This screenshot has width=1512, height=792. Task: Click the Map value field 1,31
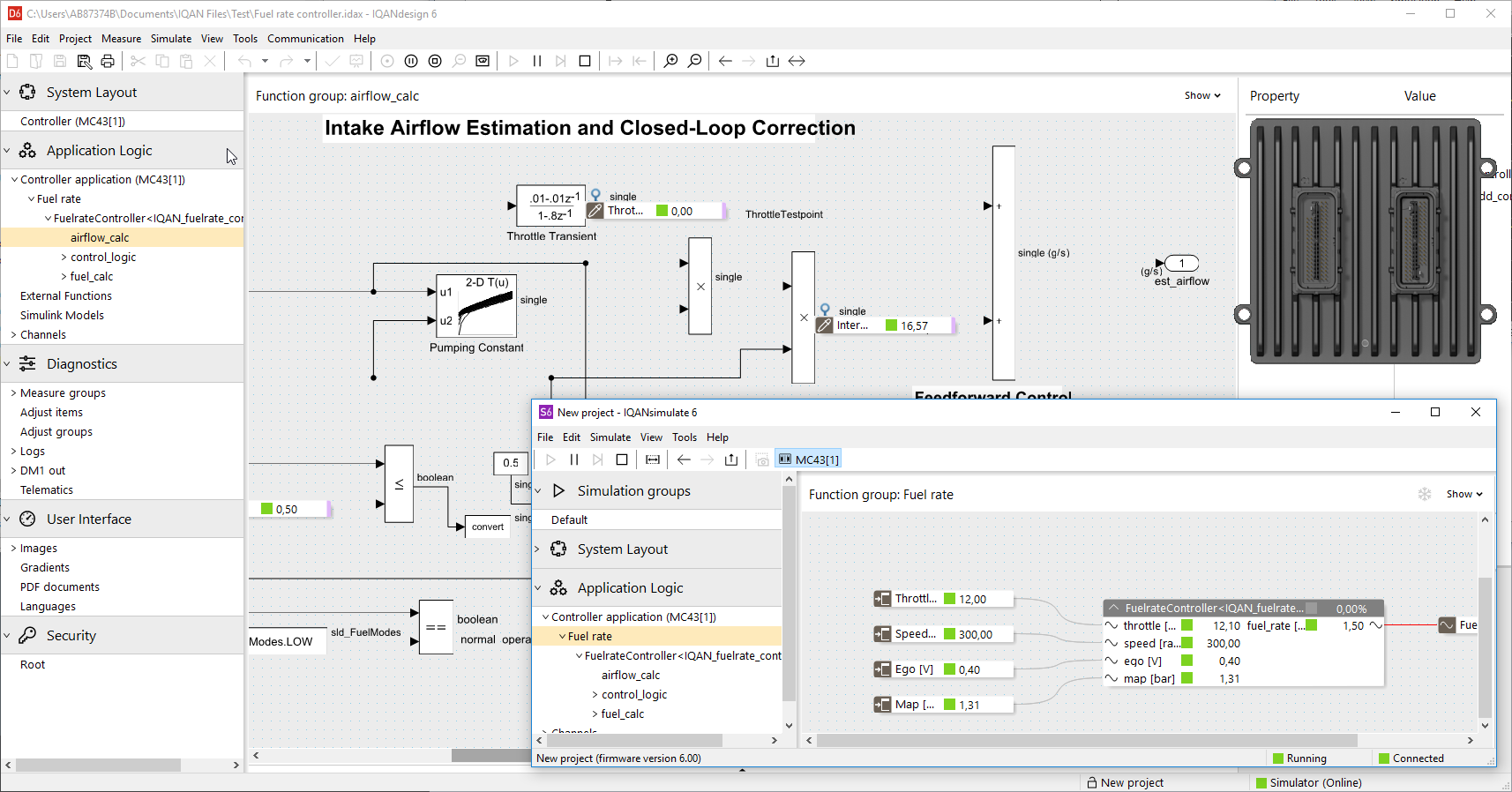point(977,705)
